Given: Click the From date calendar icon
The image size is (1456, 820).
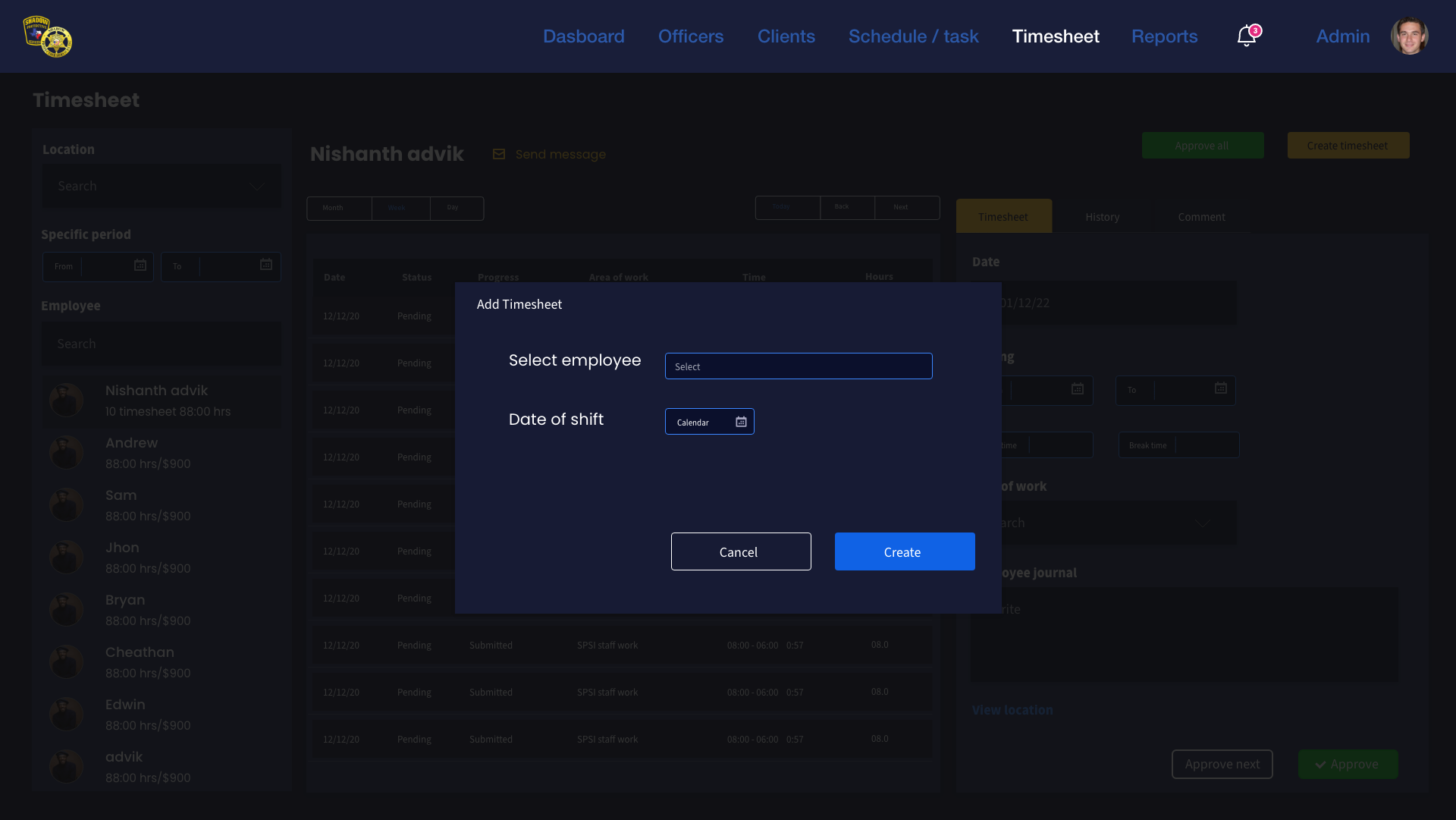Looking at the screenshot, I should tap(140, 265).
